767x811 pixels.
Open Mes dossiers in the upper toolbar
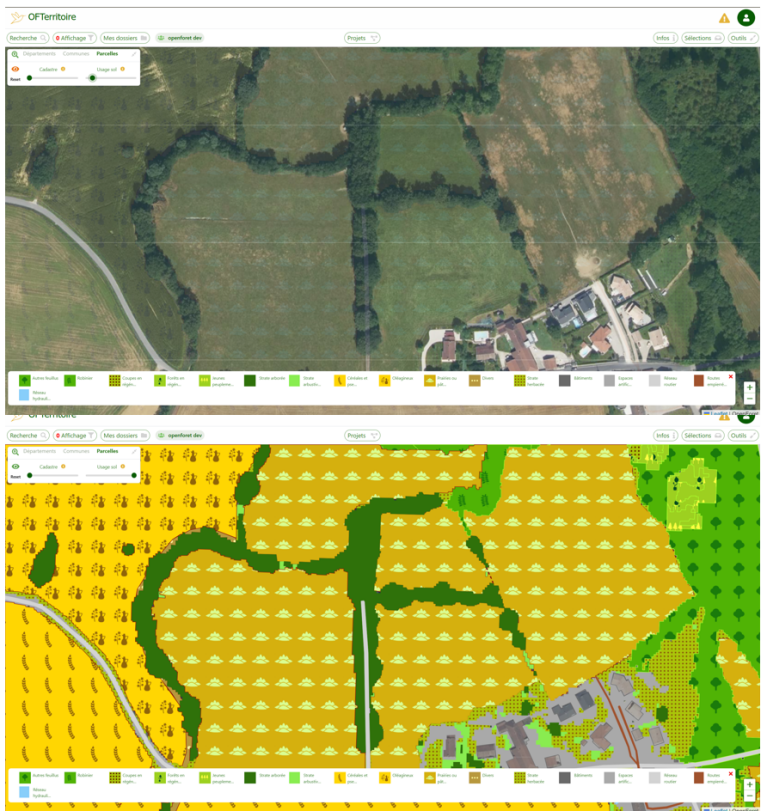click(x=125, y=37)
